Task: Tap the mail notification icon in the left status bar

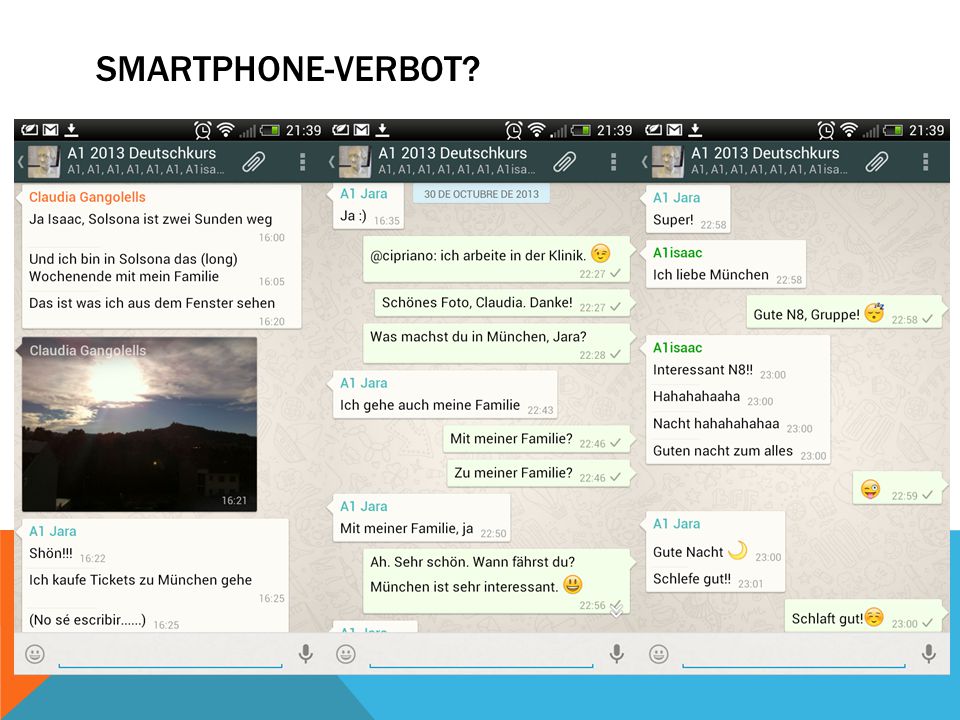Action: (51, 130)
